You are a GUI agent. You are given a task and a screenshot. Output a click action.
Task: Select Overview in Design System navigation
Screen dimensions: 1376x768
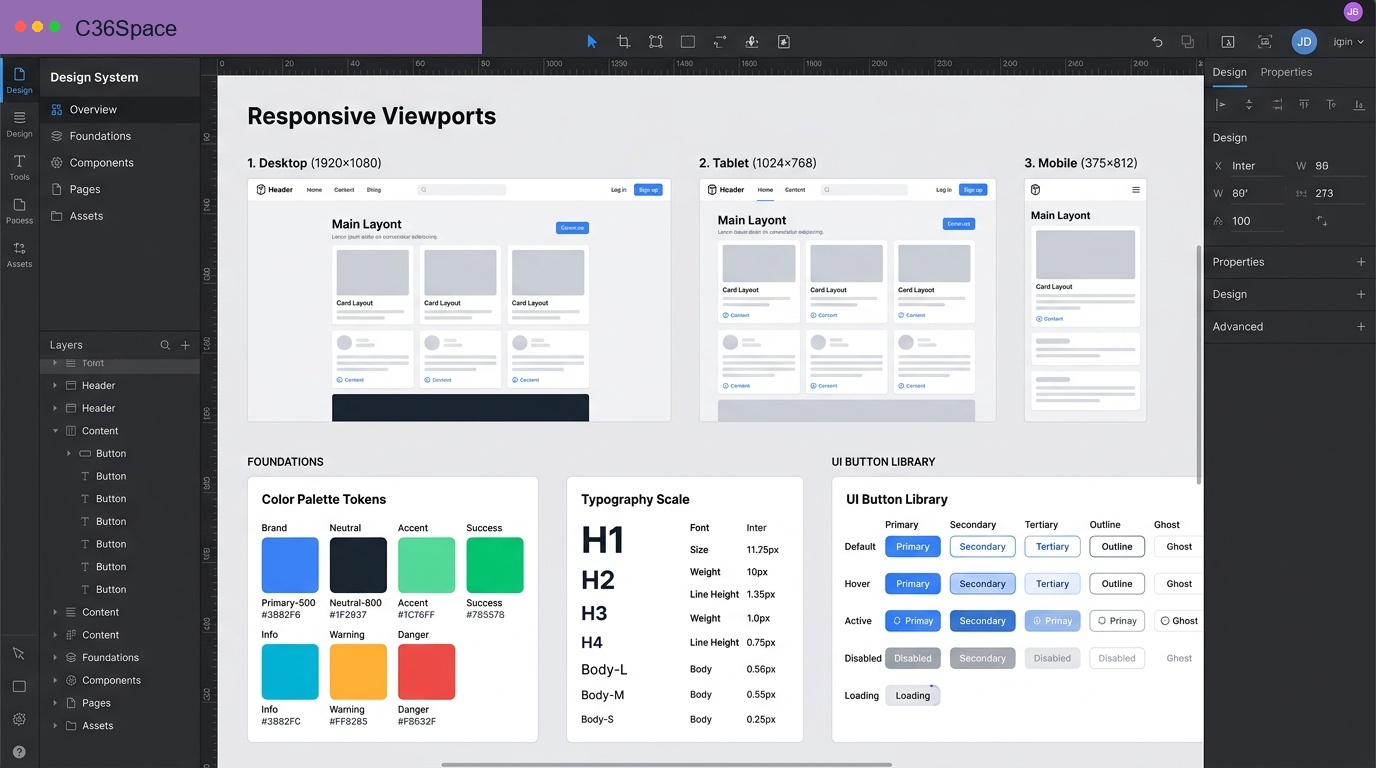click(x=120, y=110)
